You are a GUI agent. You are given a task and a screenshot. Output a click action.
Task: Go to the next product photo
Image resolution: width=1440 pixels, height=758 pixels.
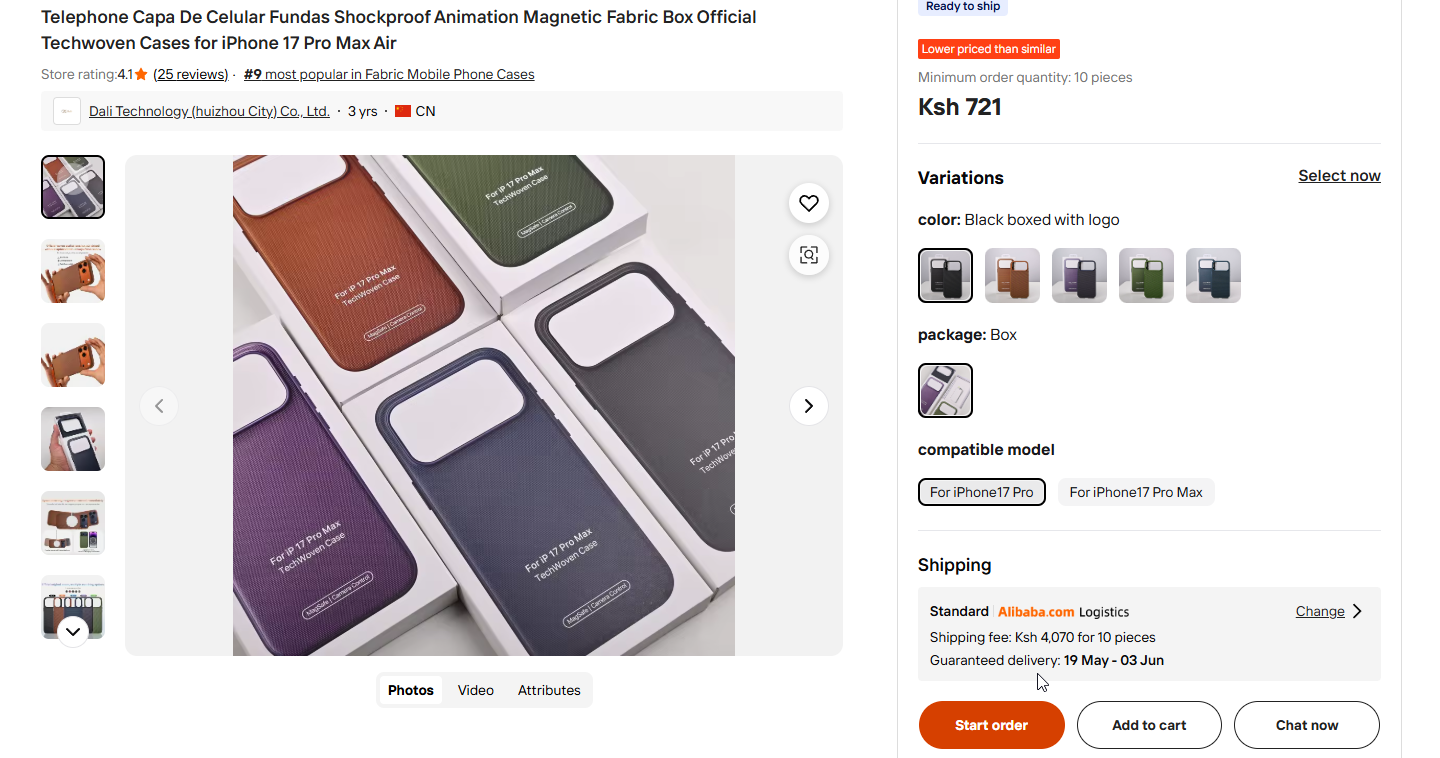coord(809,406)
